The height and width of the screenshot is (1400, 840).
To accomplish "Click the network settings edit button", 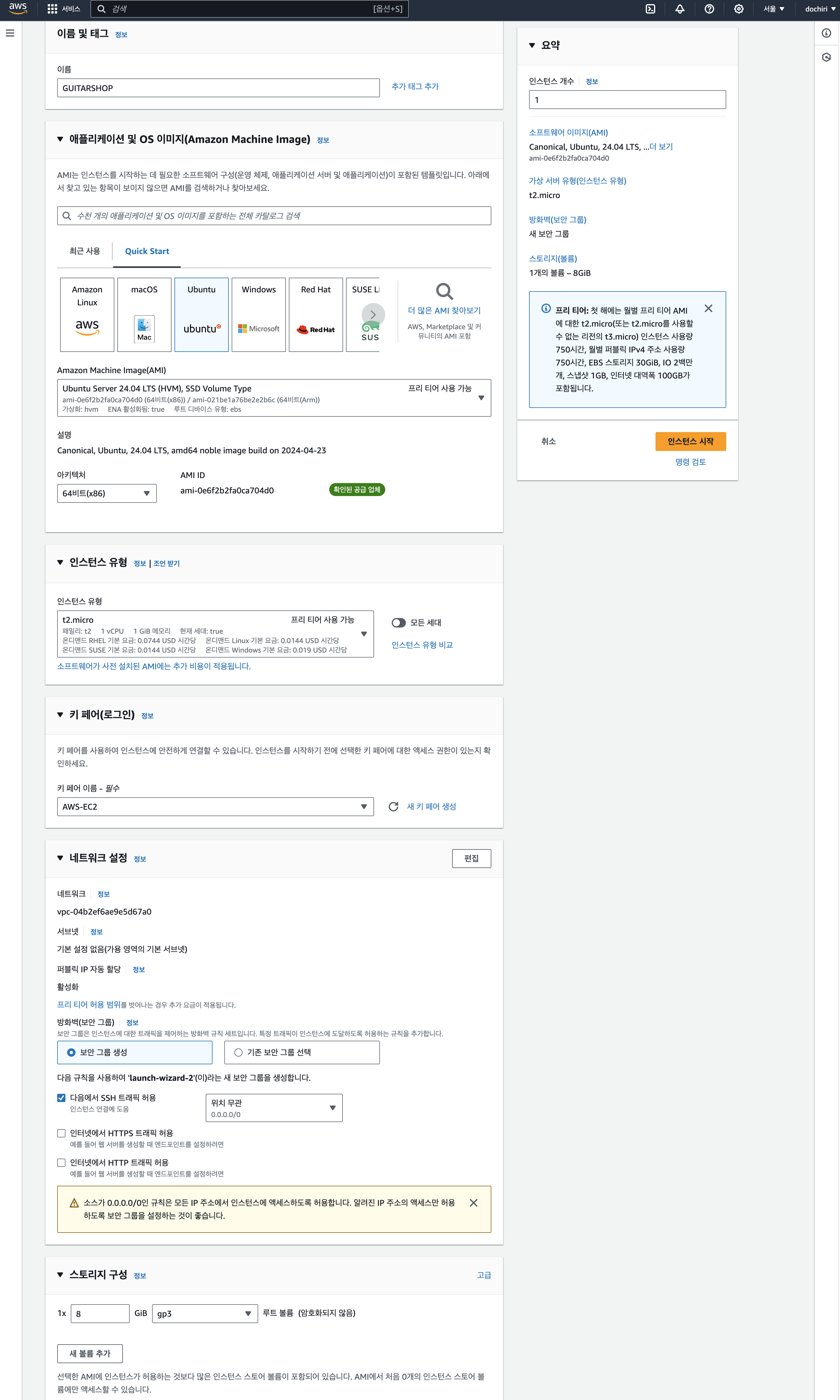I will [471, 859].
